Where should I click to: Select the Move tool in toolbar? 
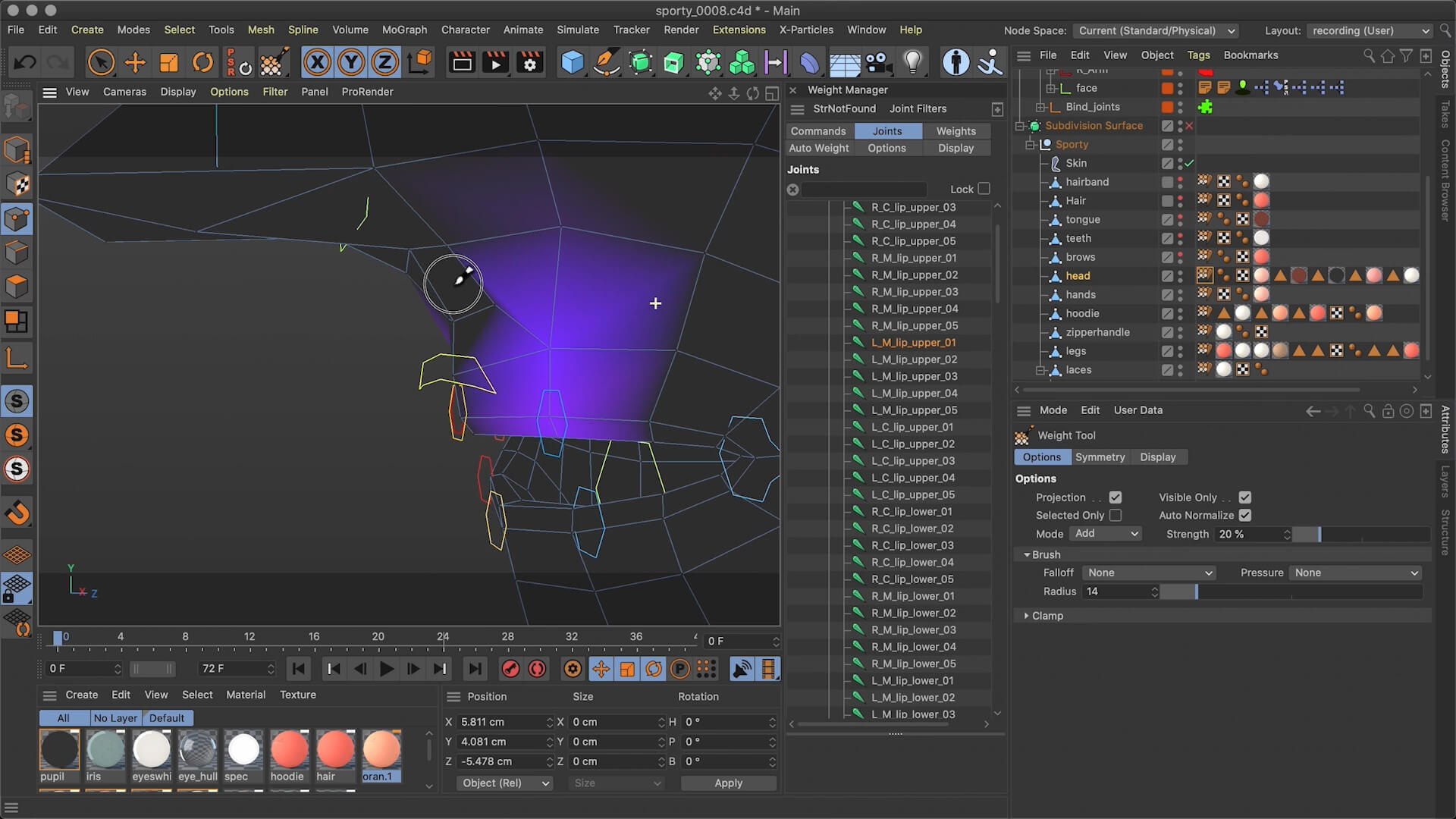point(135,63)
